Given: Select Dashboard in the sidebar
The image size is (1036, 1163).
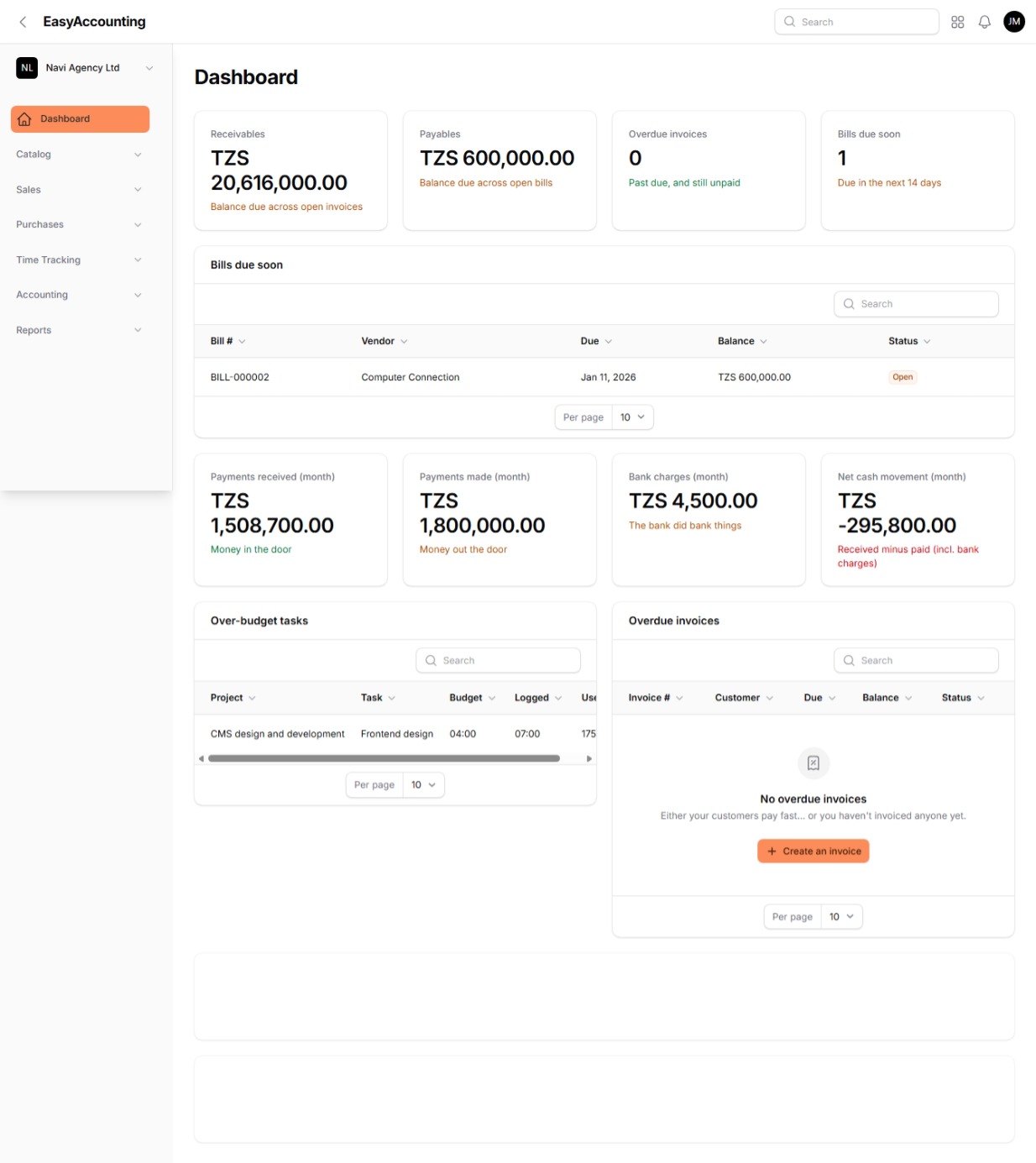Looking at the screenshot, I should pyautogui.click(x=80, y=118).
